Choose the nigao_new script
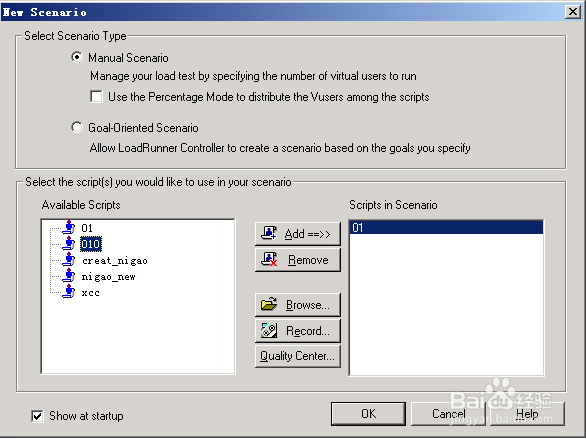Image resolution: width=586 pixels, height=439 pixels. pos(108,276)
